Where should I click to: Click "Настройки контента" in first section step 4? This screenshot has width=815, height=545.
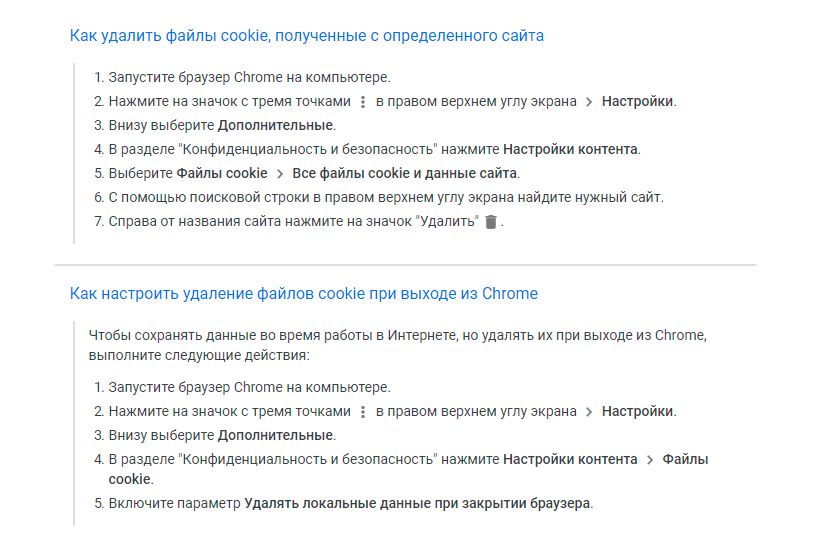pyautogui.click(x=570, y=150)
